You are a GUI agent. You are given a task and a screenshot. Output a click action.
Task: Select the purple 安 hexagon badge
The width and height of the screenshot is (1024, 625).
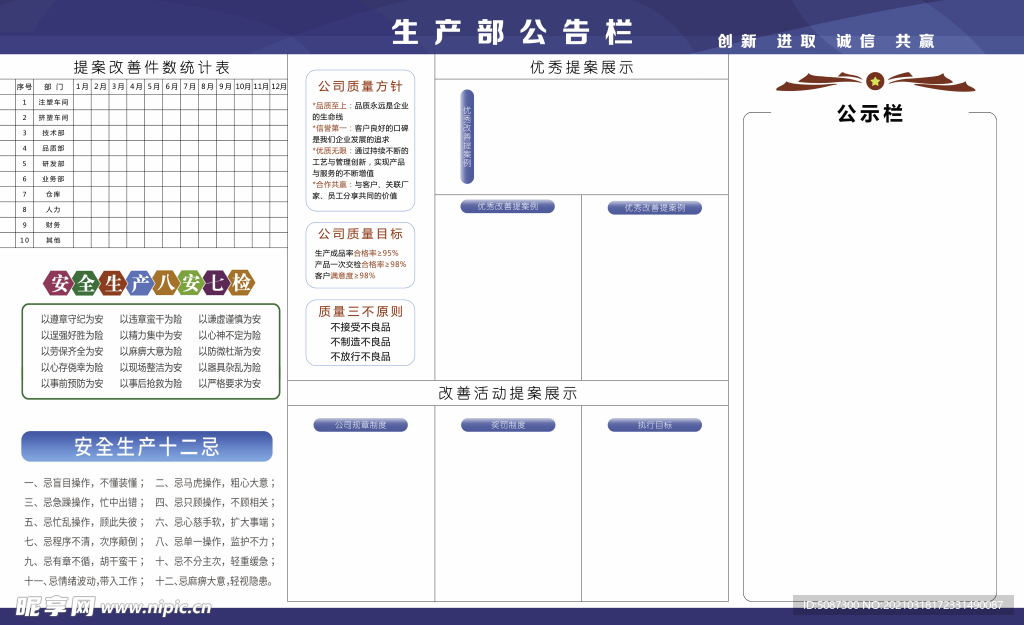coord(60,283)
